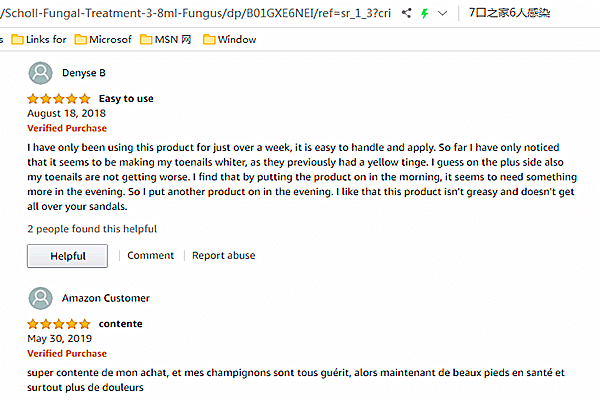Click Denyse B's profile avatar
600x400 pixels.
tap(40, 73)
